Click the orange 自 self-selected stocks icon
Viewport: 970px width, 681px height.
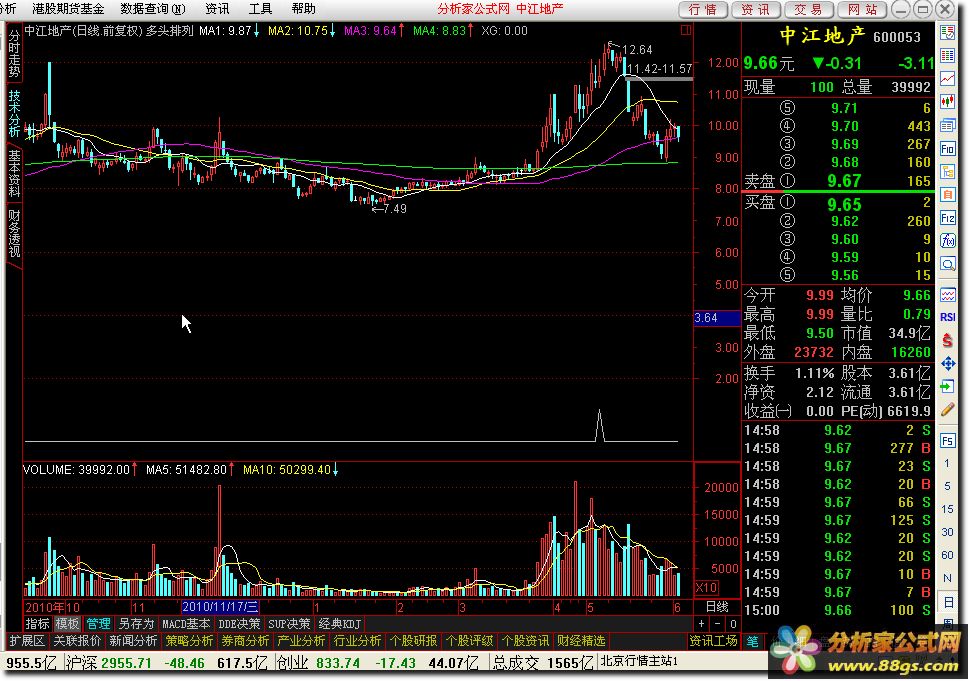click(947, 195)
